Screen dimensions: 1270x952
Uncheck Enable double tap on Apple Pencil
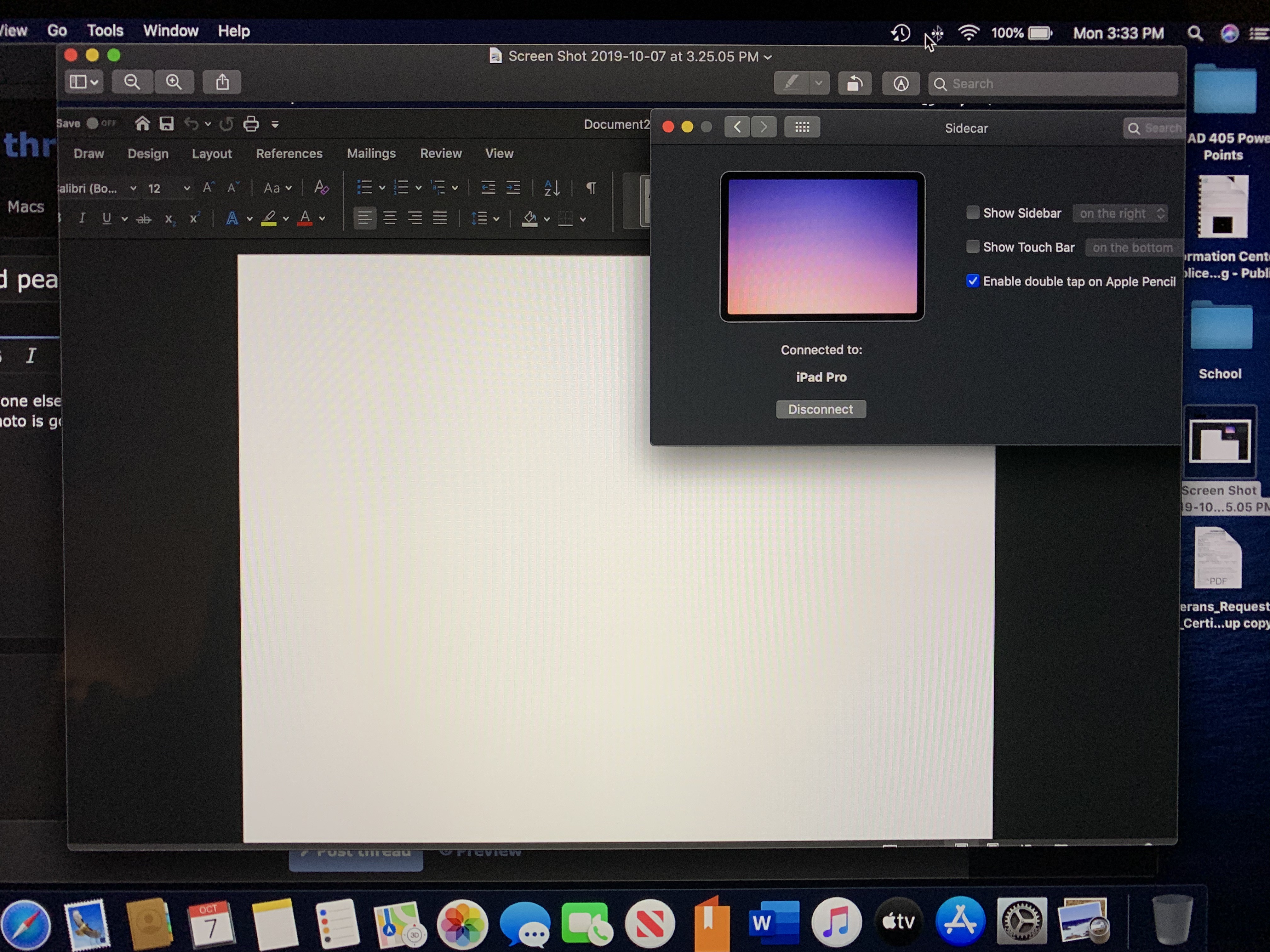tap(973, 281)
